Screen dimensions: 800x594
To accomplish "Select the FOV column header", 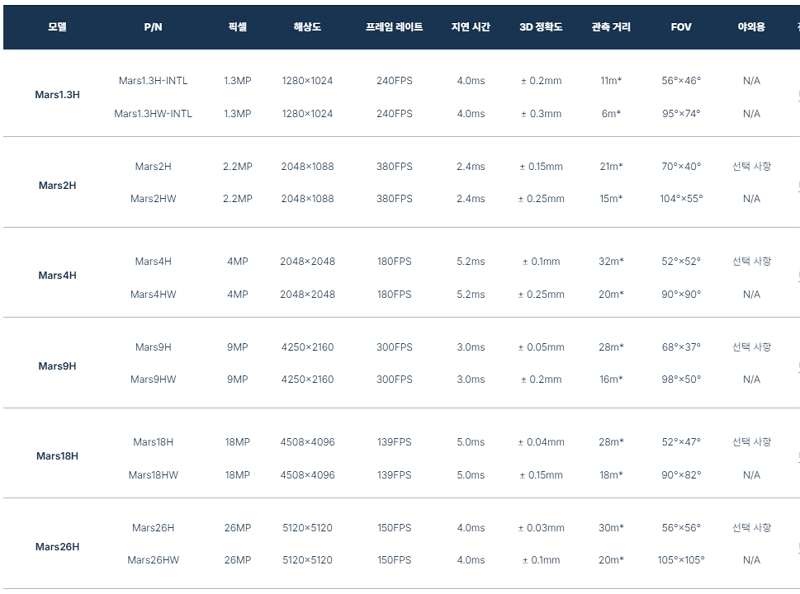I will click(681, 27).
